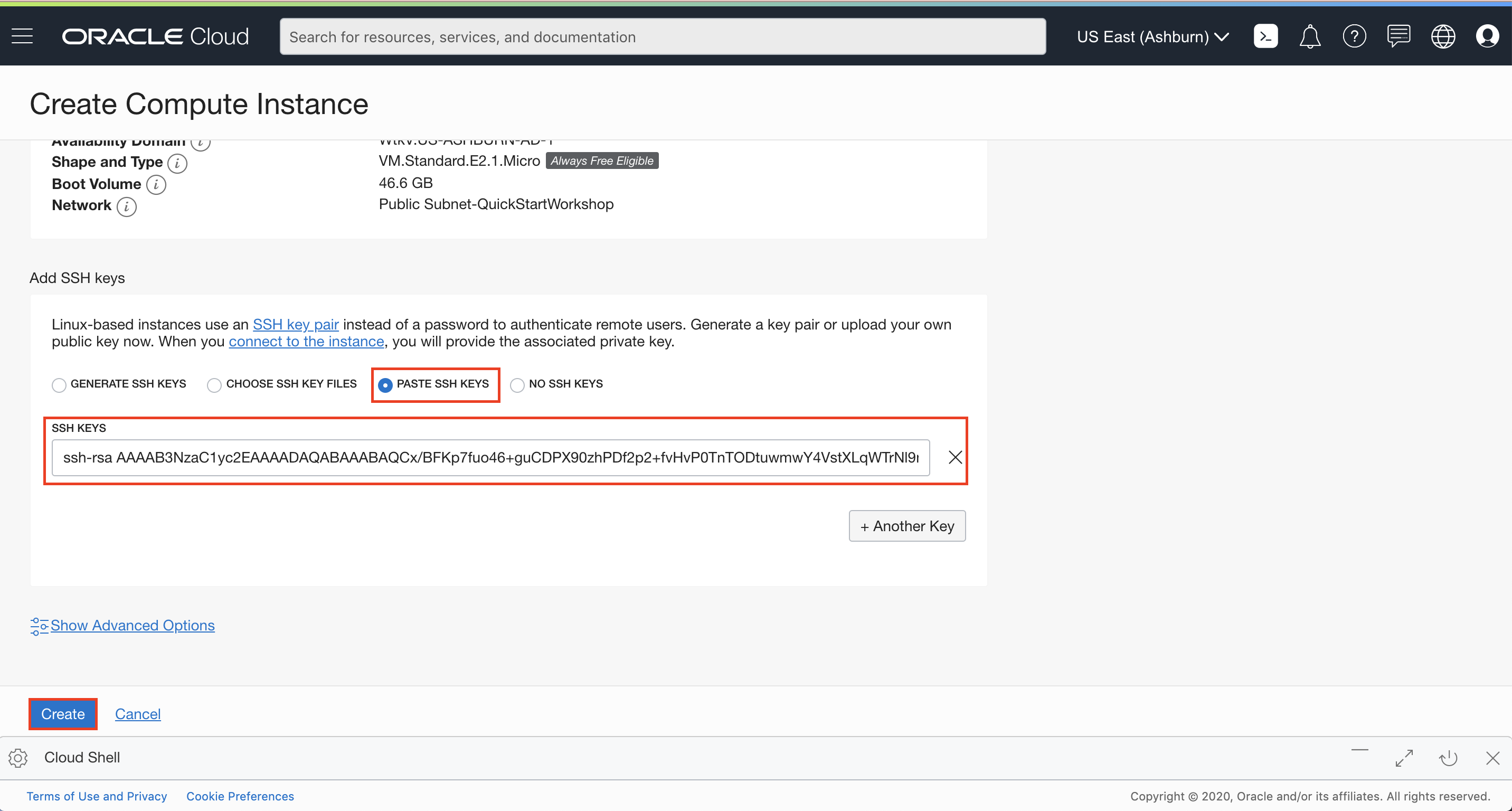
Task: Click info icon next to Boot Volume
Action: tap(156, 184)
